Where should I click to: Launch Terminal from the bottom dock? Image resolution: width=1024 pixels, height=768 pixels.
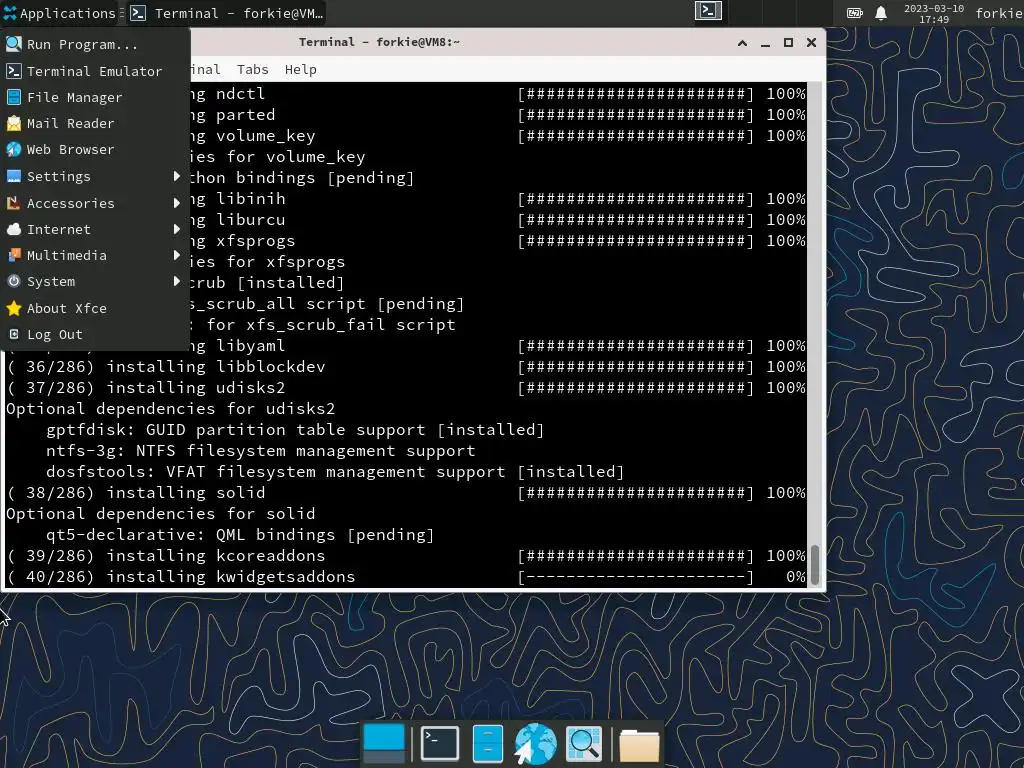pyautogui.click(x=440, y=743)
